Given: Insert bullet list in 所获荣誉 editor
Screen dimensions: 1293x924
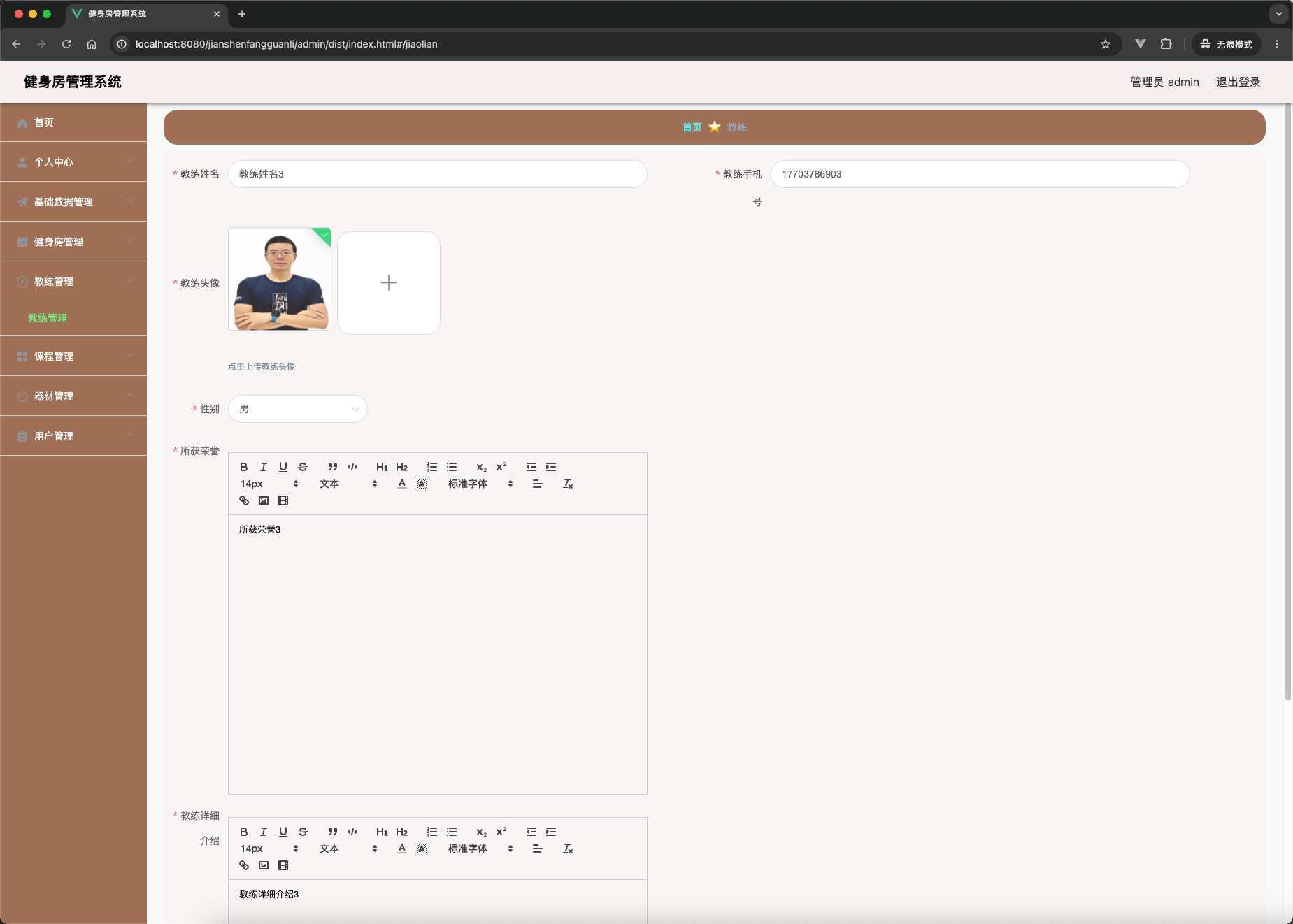Looking at the screenshot, I should pos(452,467).
